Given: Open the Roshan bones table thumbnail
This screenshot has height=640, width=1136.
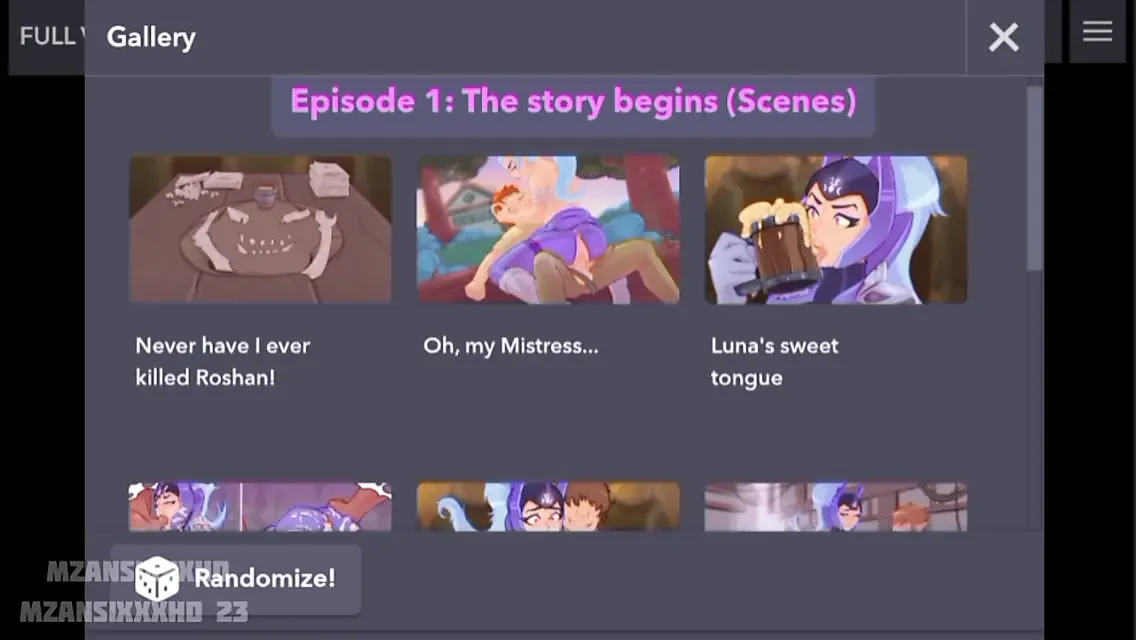Looking at the screenshot, I should pos(261,229).
